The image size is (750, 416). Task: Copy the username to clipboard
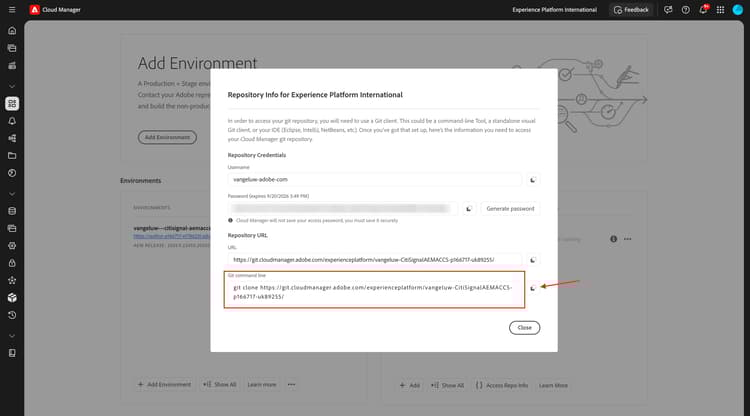[533, 180]
